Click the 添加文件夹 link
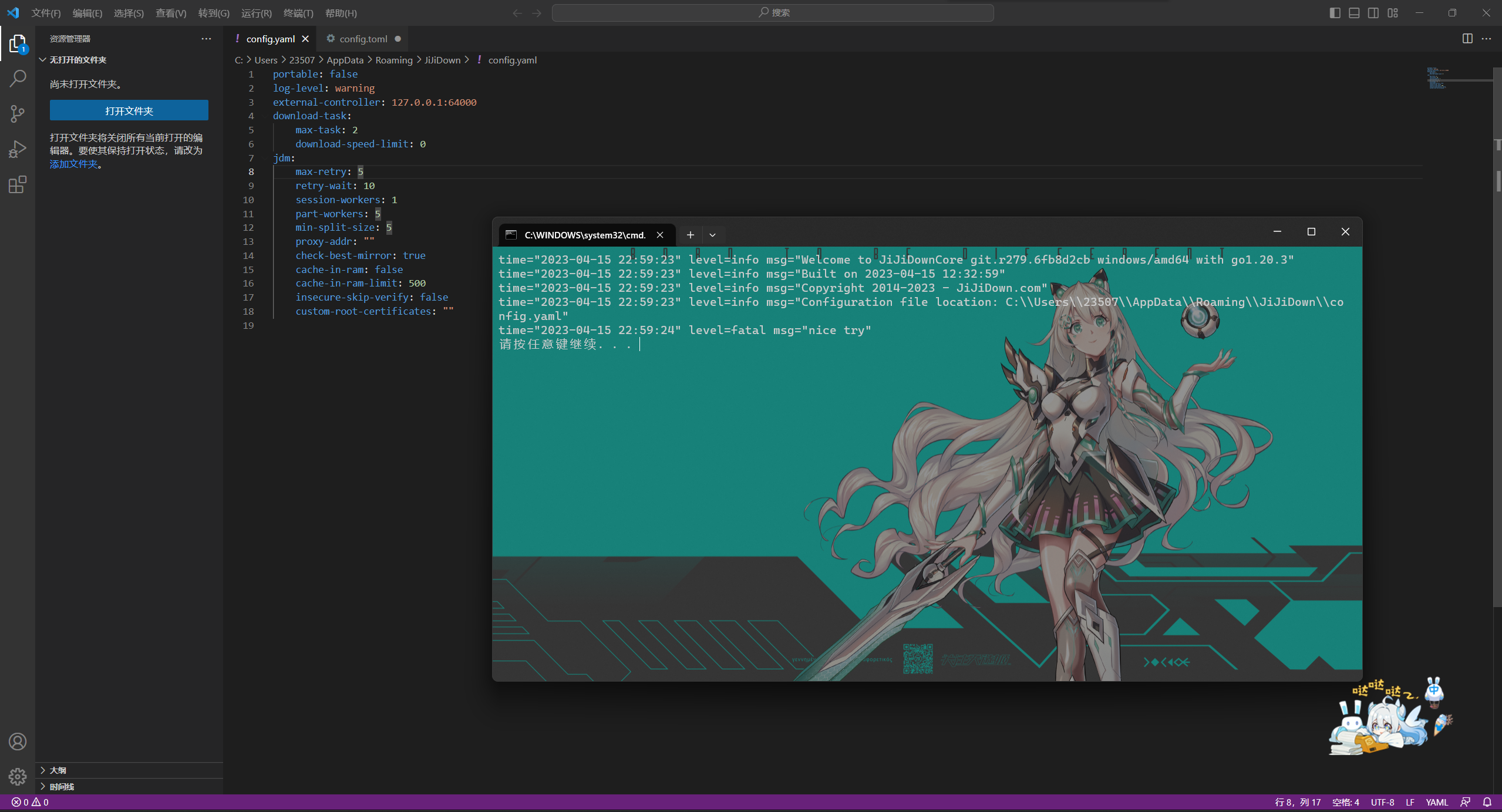This screenshot has width=1502, height=812. tap(74, 164)
